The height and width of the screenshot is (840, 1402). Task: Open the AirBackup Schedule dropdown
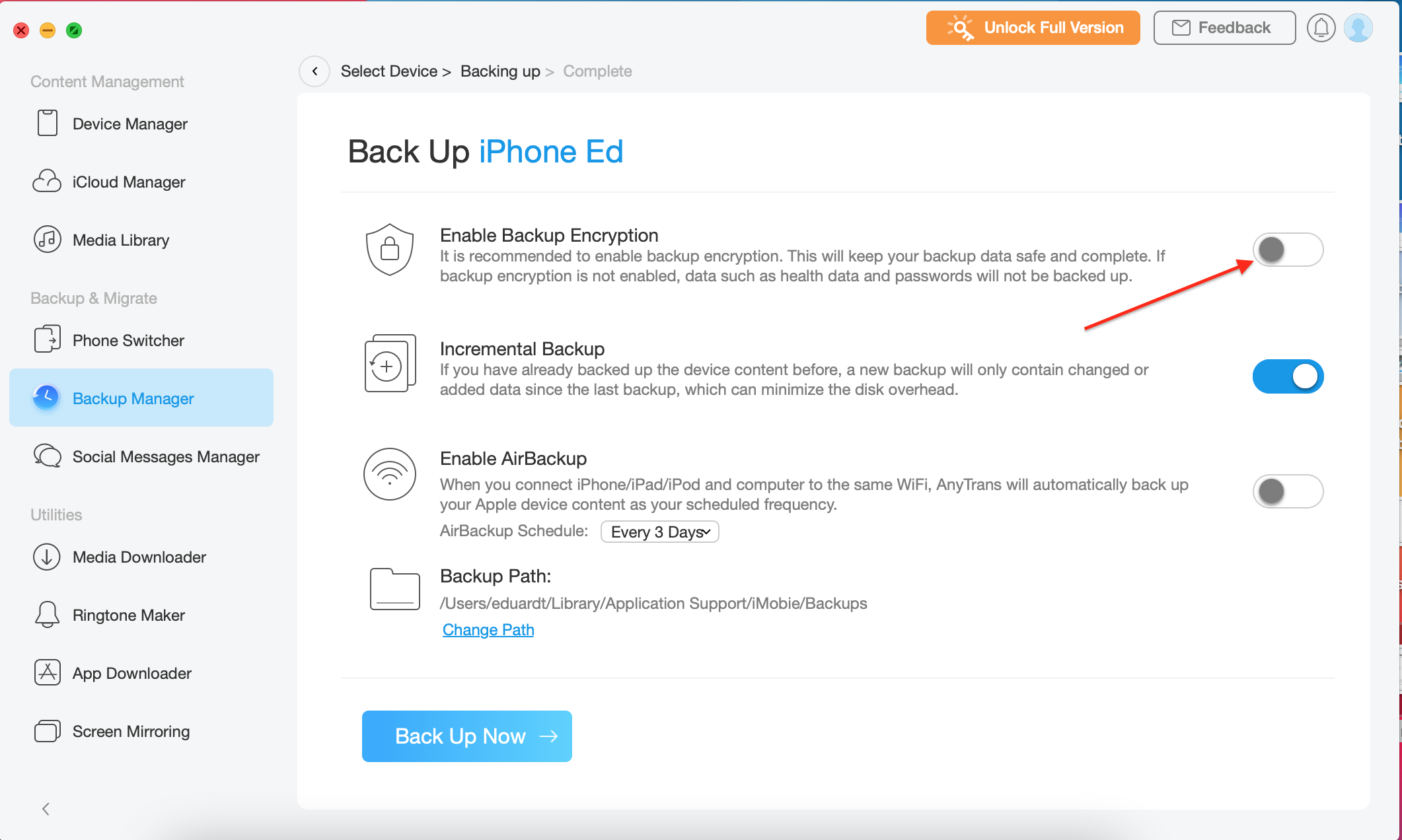coord(659,532)
